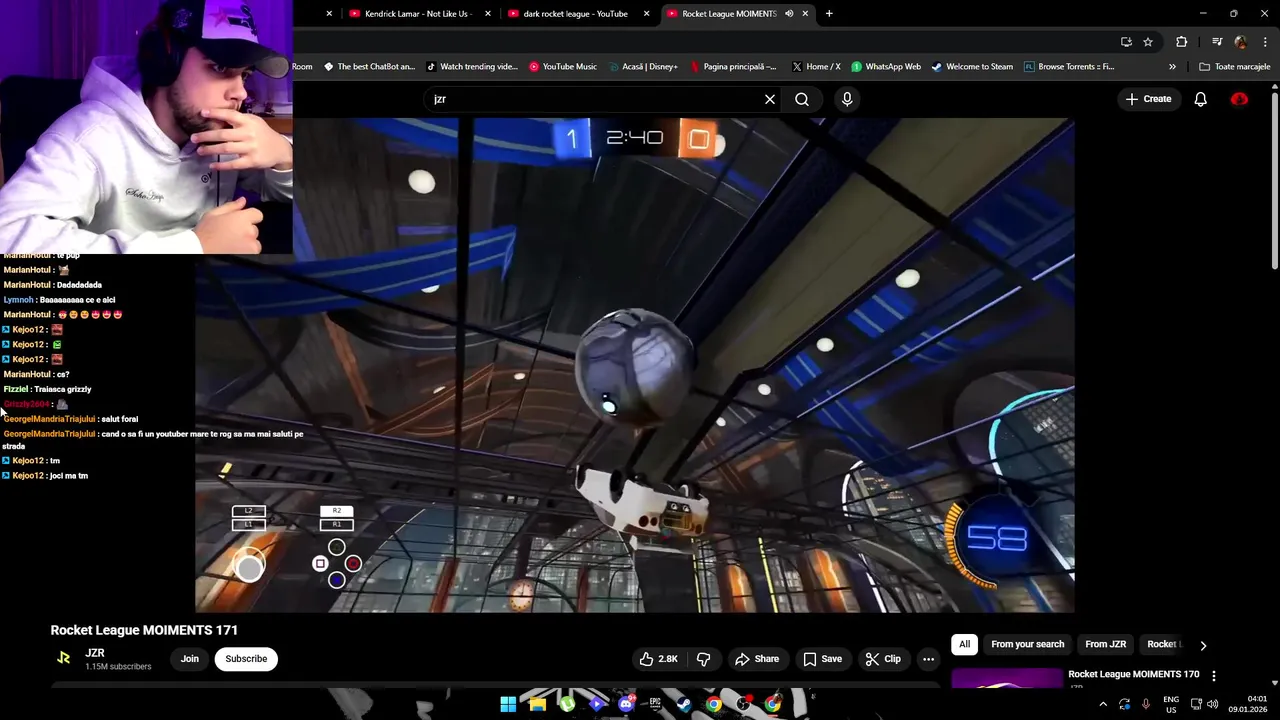The width and height of the screenshot is (1280, 720).
Task: Select the From JZR chip
Action: coord(1105,644)
